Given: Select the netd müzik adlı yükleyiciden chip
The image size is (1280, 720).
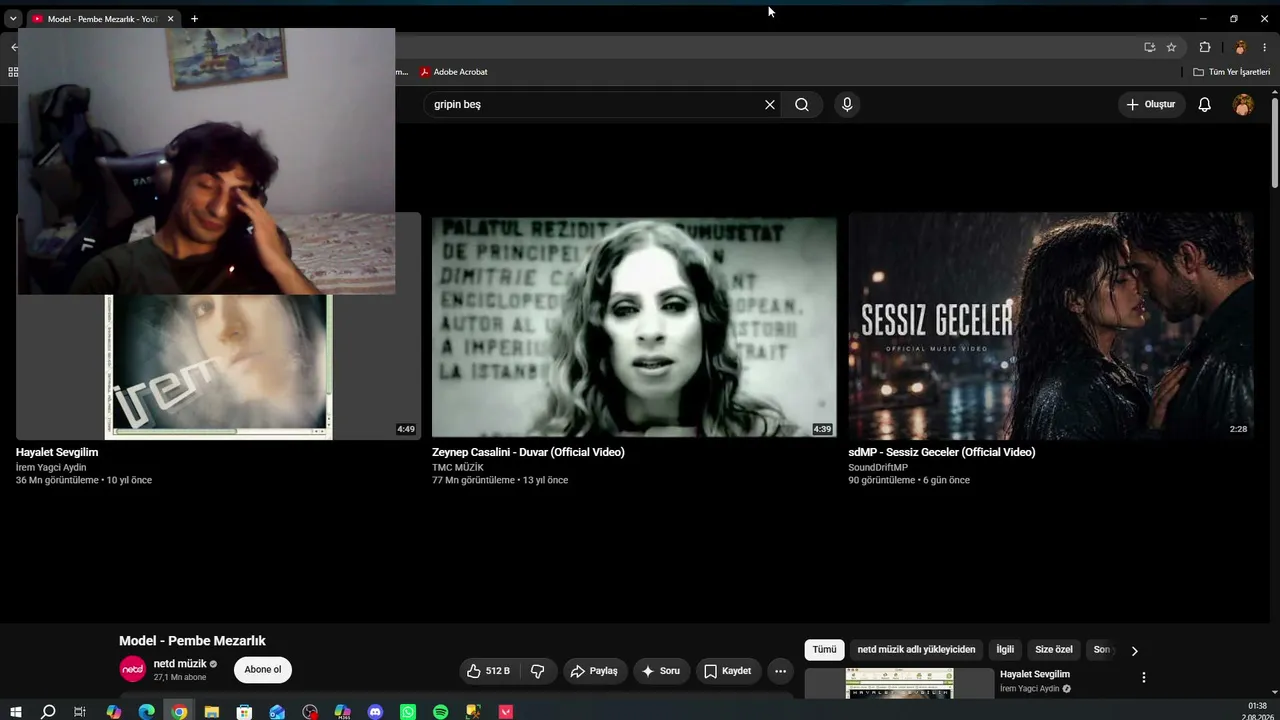Looking at the screenshot, I should click(916, 650).
